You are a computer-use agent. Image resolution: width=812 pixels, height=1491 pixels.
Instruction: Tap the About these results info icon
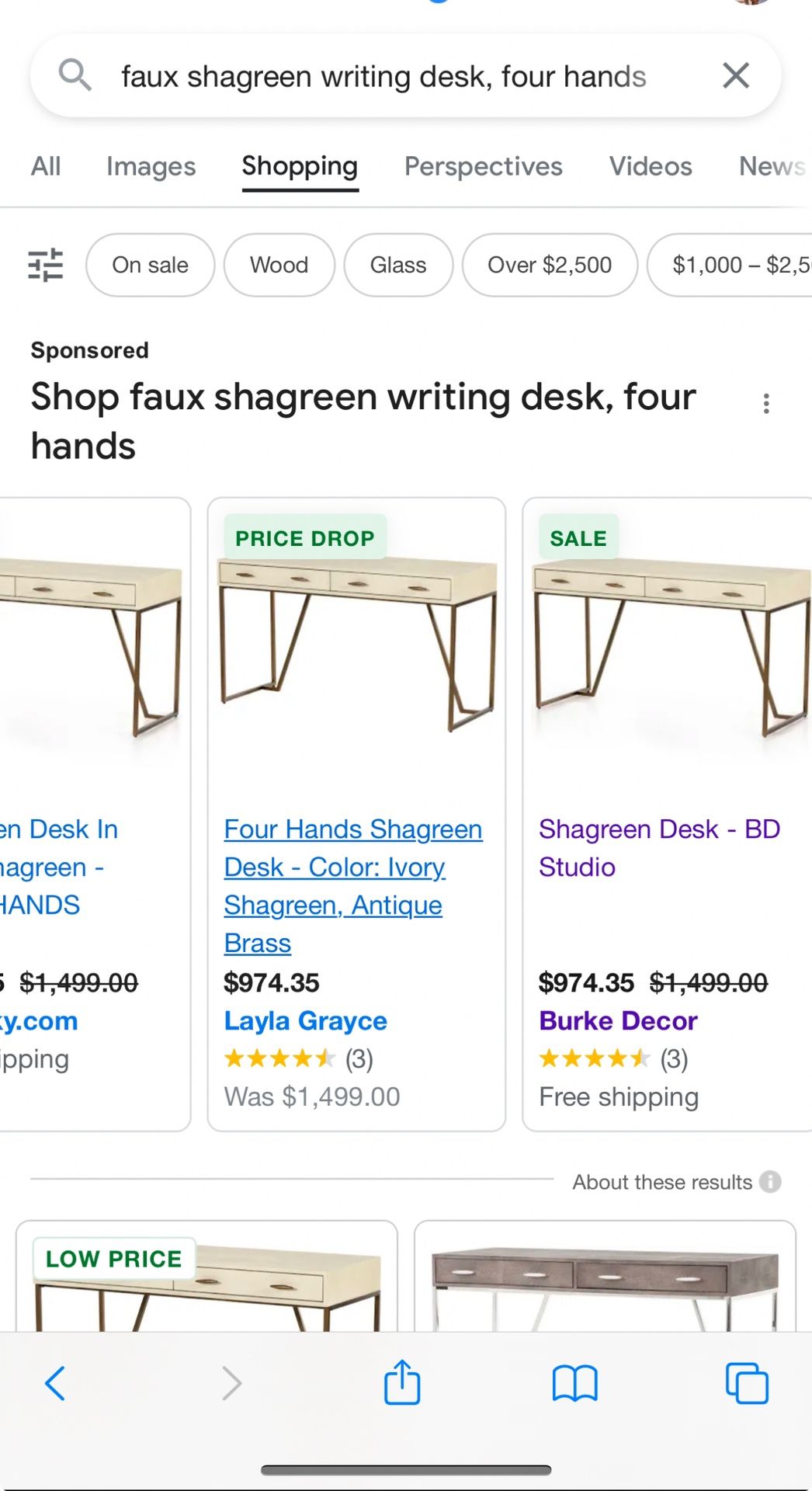[769, 1181]
